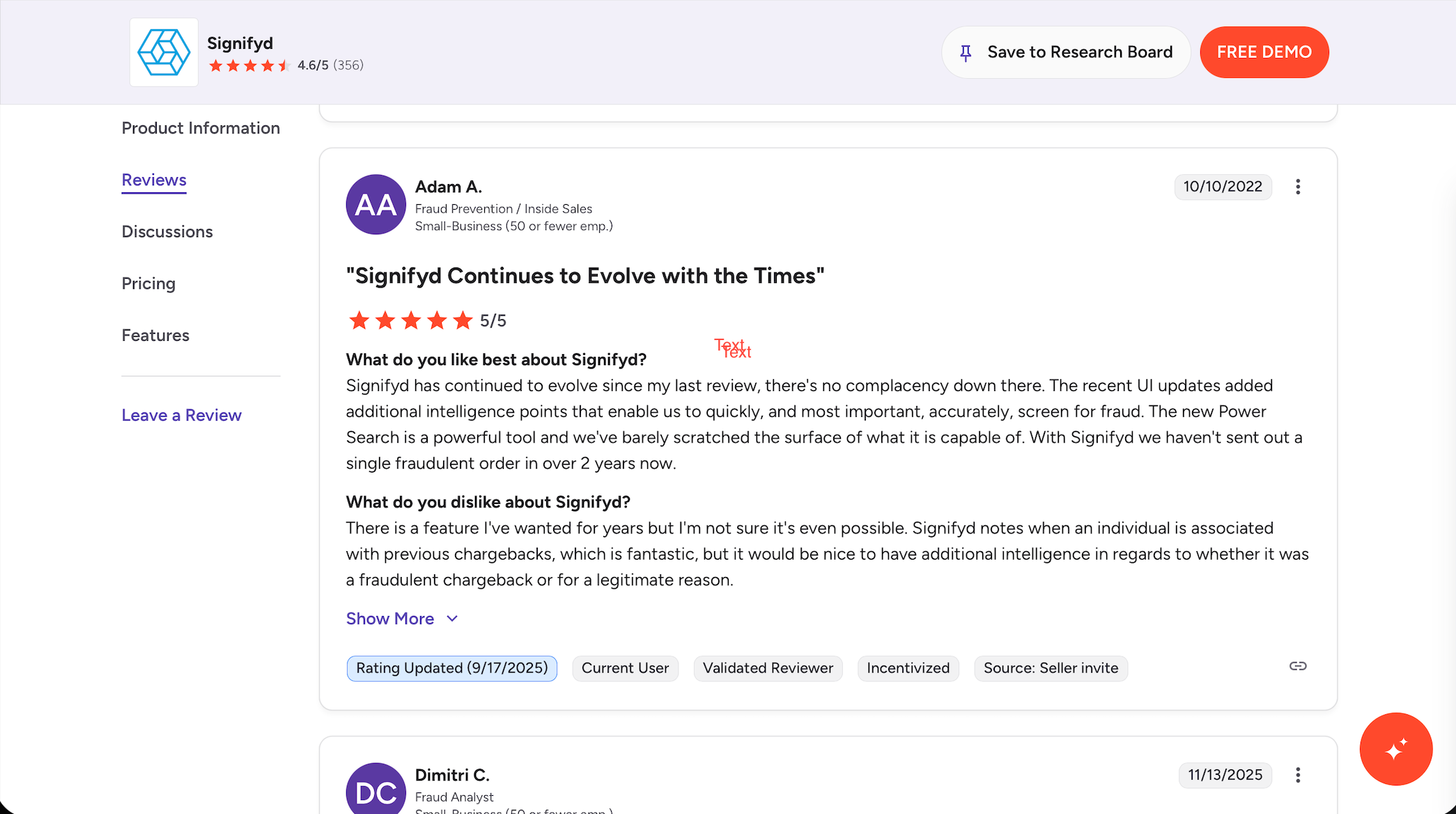This screenshot has height=814, width=1456.
Task: Click the Signifyd logo icon
Action: (164, 52)
